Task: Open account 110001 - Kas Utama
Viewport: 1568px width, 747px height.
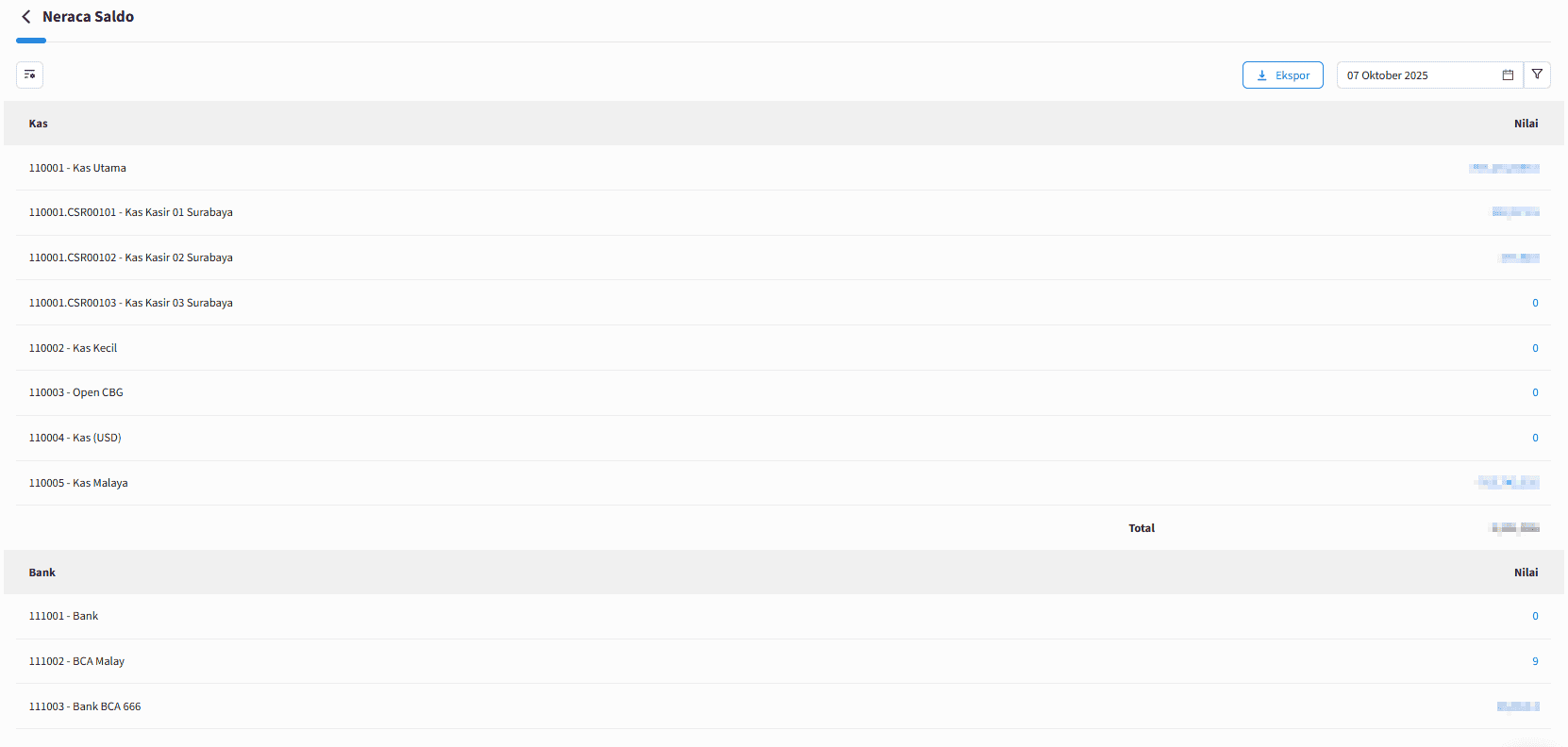Action: (x=77, y=168)
